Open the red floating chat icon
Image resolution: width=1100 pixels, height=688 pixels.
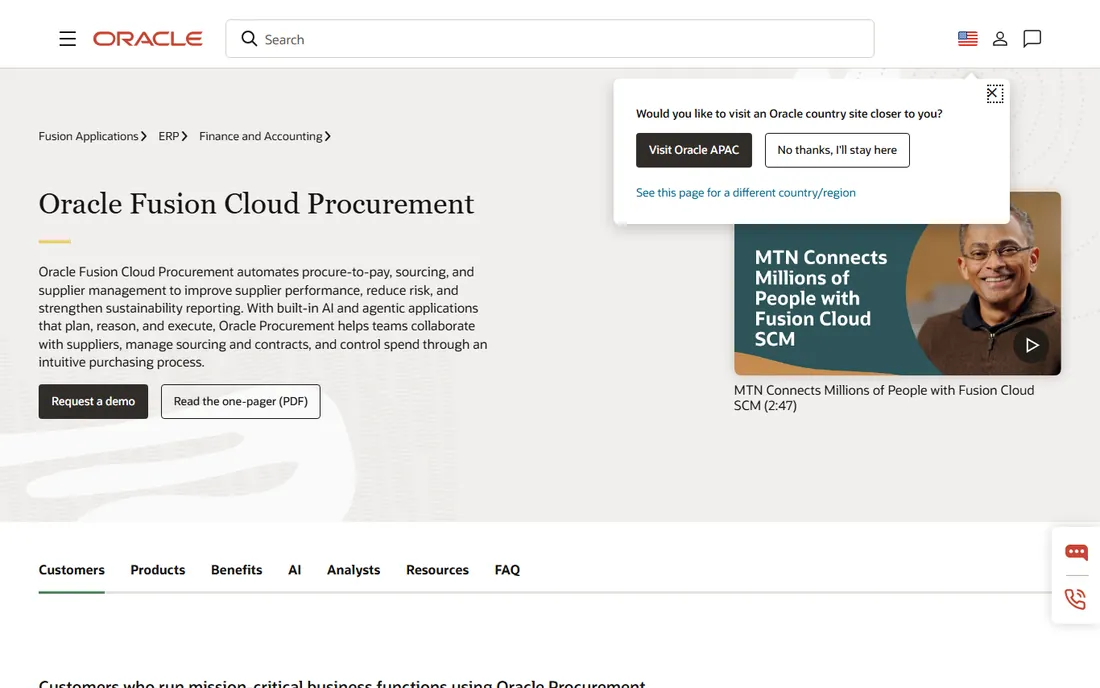(x=1076, y=553)
